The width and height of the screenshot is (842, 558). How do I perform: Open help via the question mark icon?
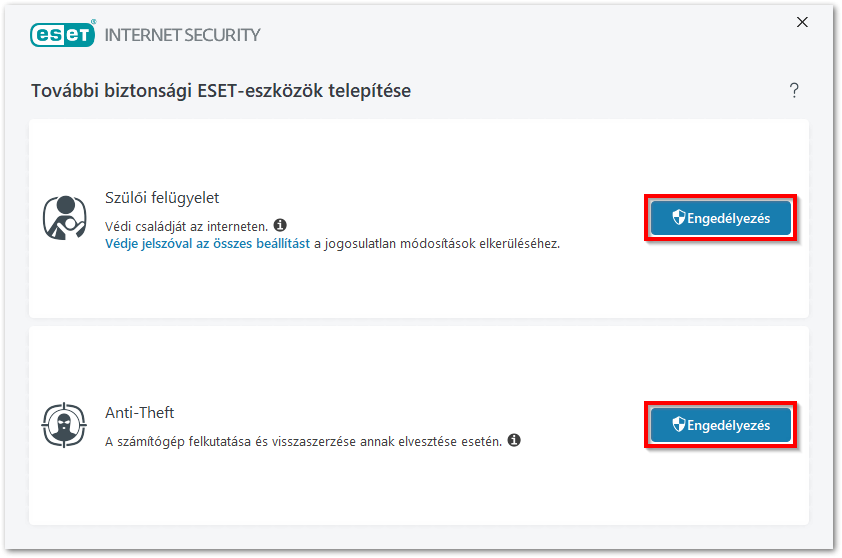[794, 91]
